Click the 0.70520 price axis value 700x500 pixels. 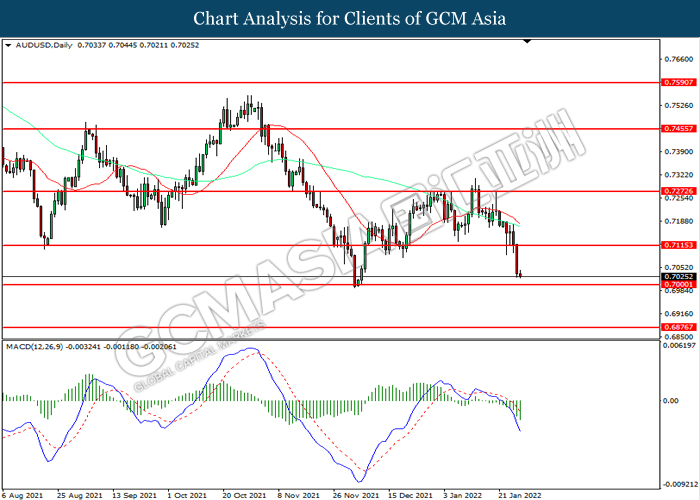point(679,267)
